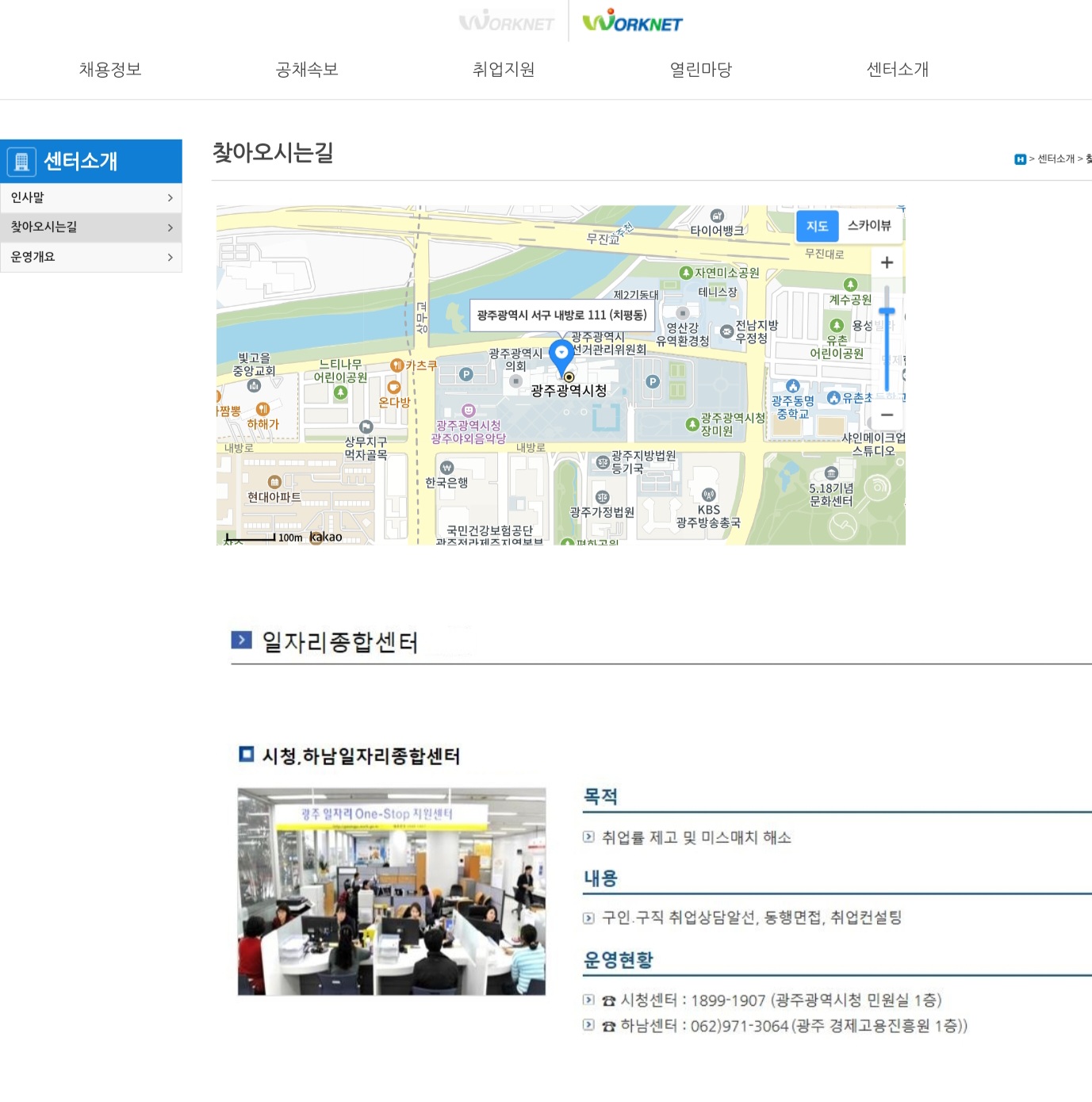Expand the 운영개요 sidebar chevron

170,258
